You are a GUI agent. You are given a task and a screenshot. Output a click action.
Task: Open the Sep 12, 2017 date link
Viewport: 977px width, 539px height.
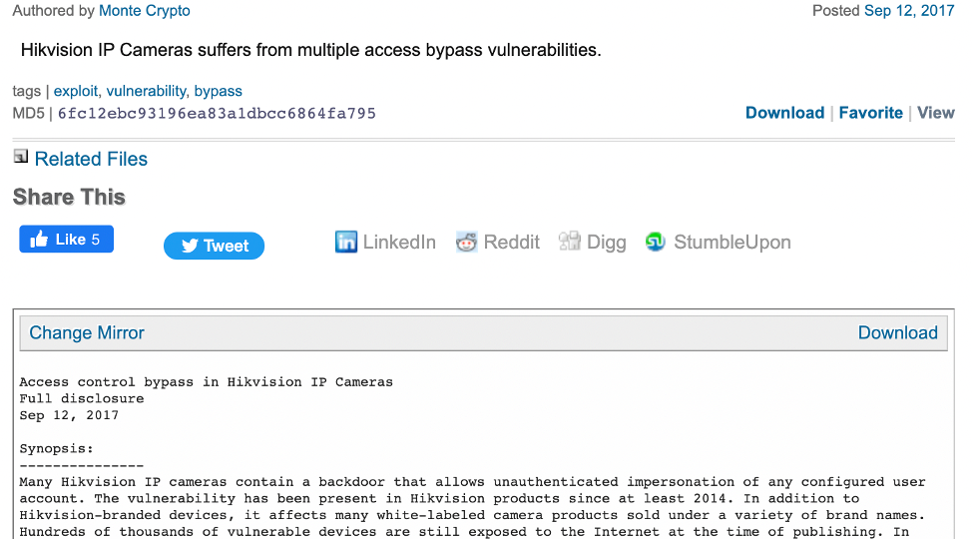pos(909,11)
